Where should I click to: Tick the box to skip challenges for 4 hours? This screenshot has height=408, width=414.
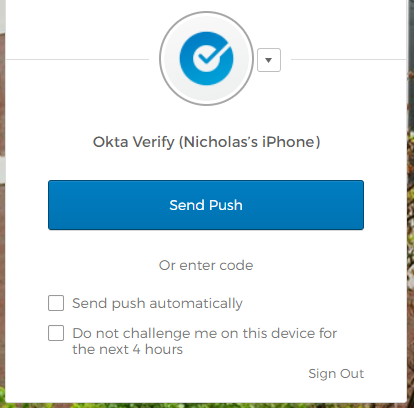click(x=56, y=333)
